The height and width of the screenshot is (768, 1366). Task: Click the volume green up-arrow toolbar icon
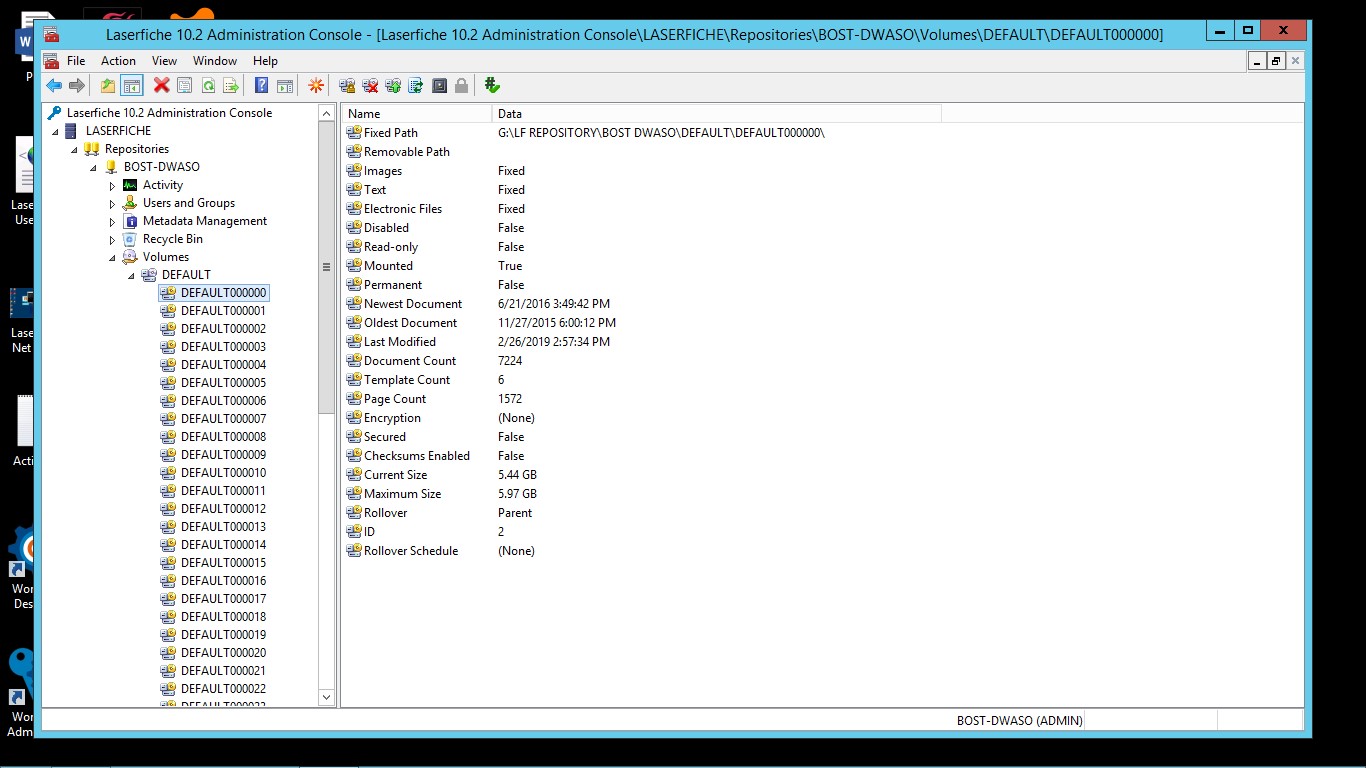[393, 86]
